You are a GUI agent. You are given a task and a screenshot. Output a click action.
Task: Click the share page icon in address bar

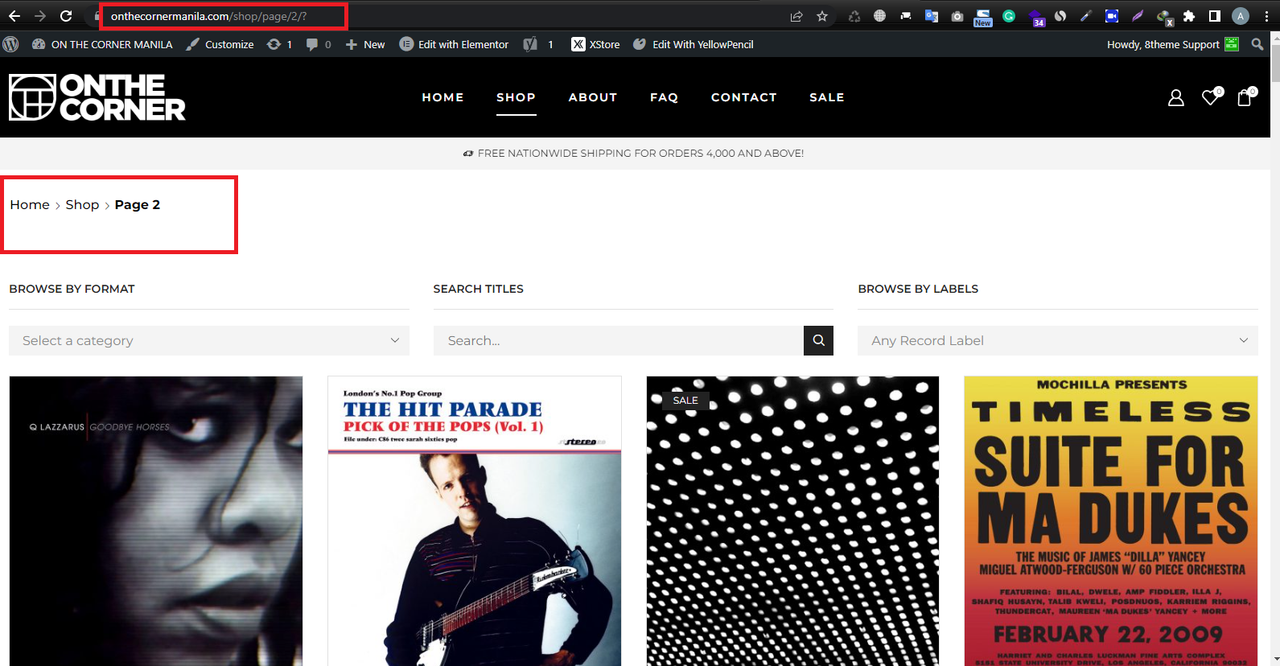click(x=796, y=16)
